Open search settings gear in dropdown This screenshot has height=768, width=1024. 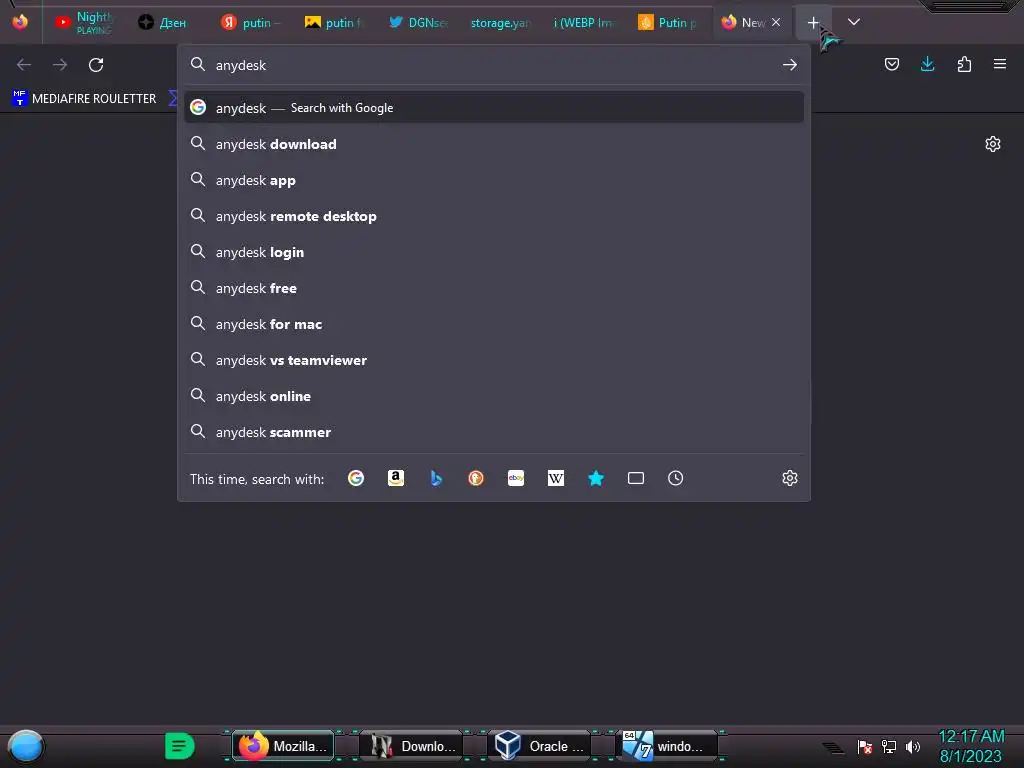(790, 479)
